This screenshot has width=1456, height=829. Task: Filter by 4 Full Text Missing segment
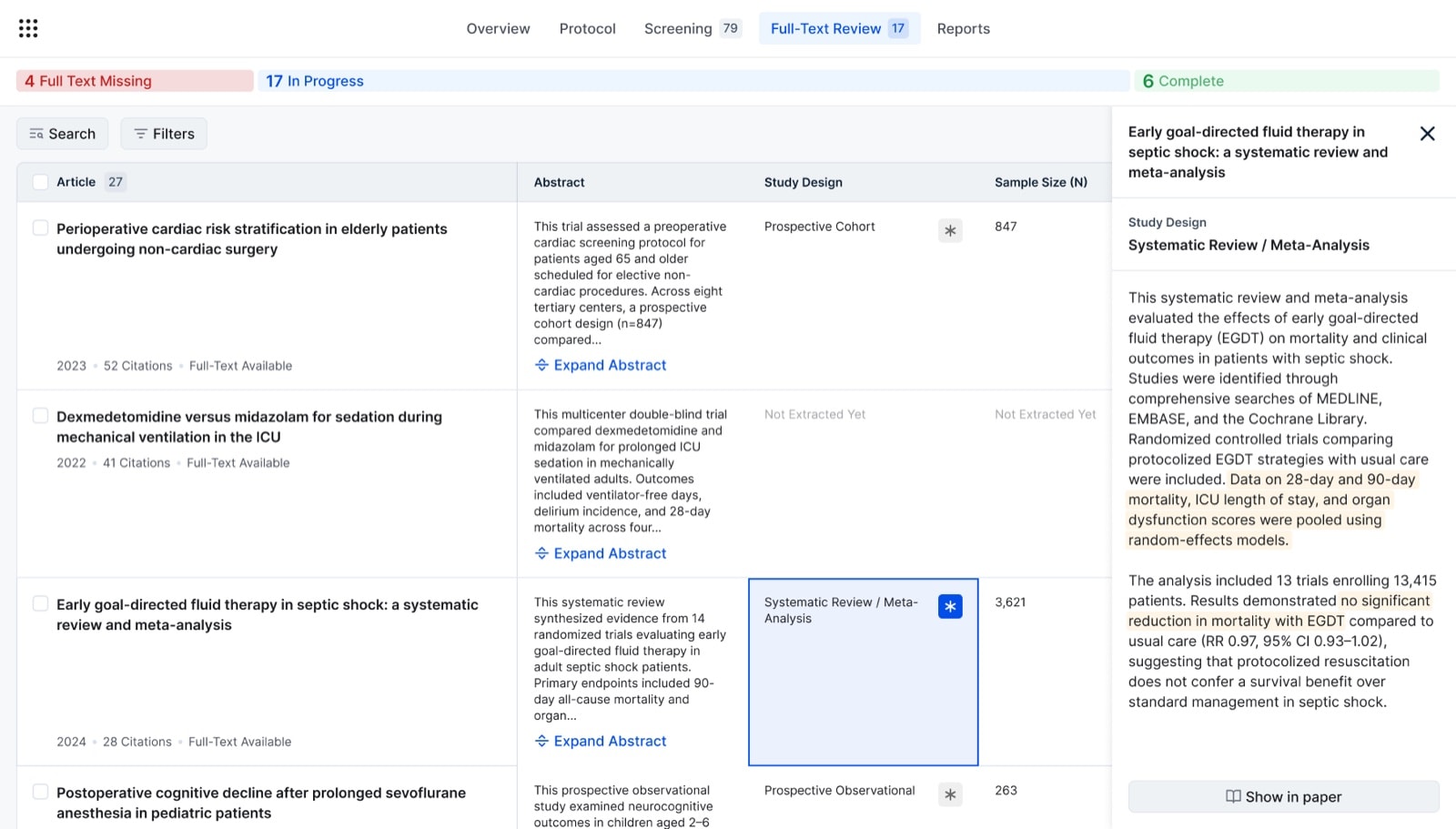point(135,81)
